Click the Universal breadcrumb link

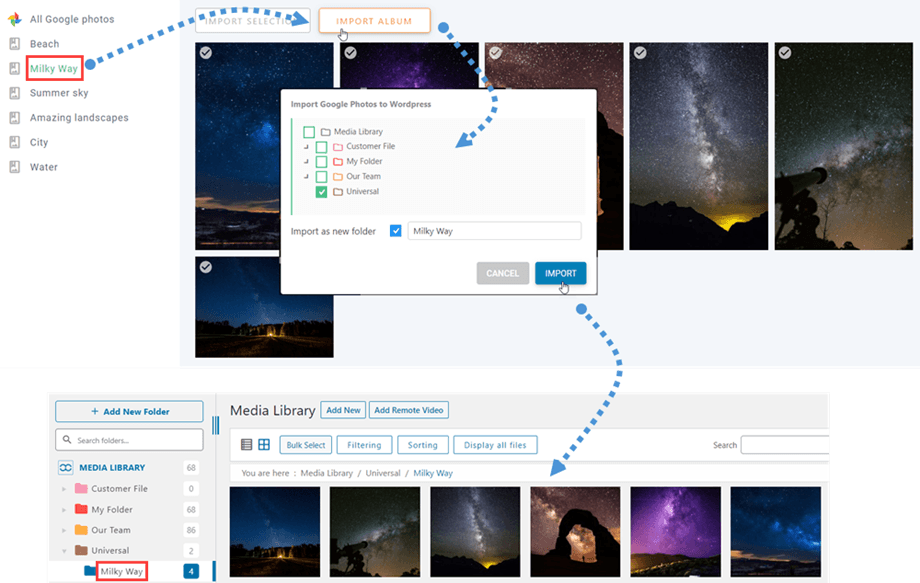382,473
